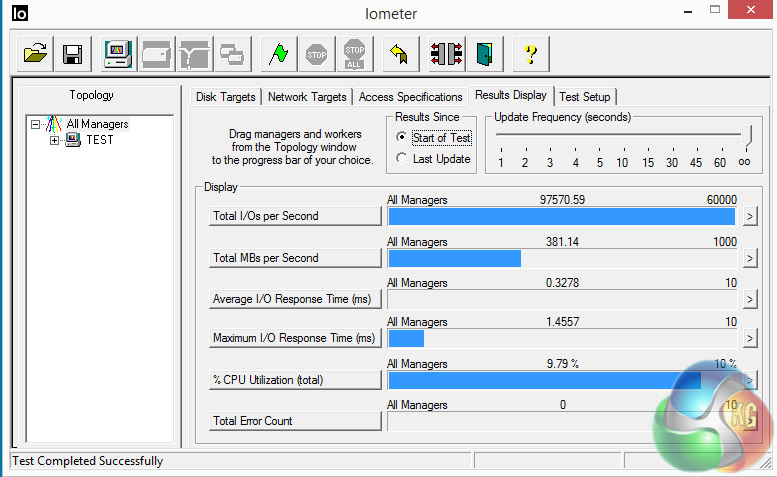Click the Total I/Os per Second button
This screenshot has width=777, height=477.
(295, 216)
